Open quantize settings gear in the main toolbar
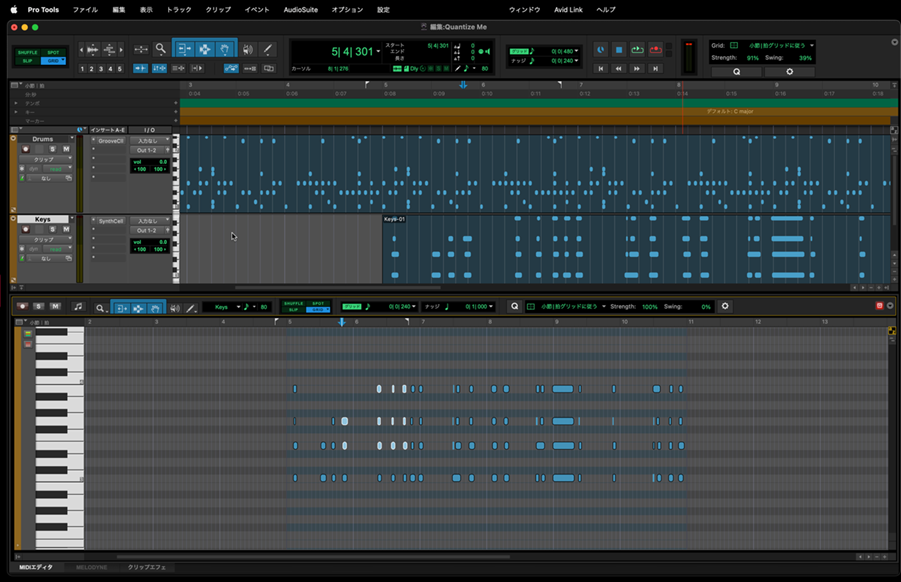This screenshot has height=582, width=901. point(790,72)
